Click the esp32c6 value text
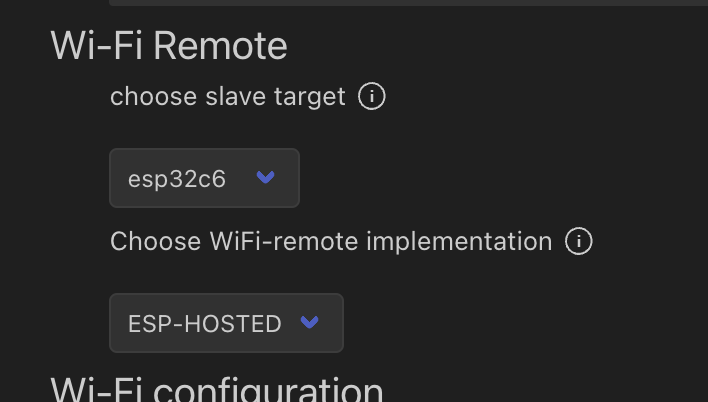708x402 pixels. (x=177, y=179)
